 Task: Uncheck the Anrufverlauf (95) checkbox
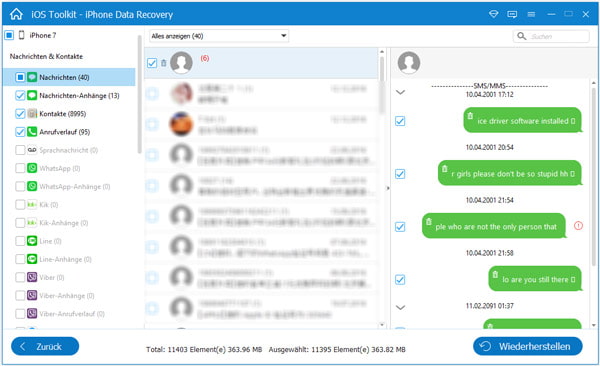pyautogui.click(x=20, y=132)
